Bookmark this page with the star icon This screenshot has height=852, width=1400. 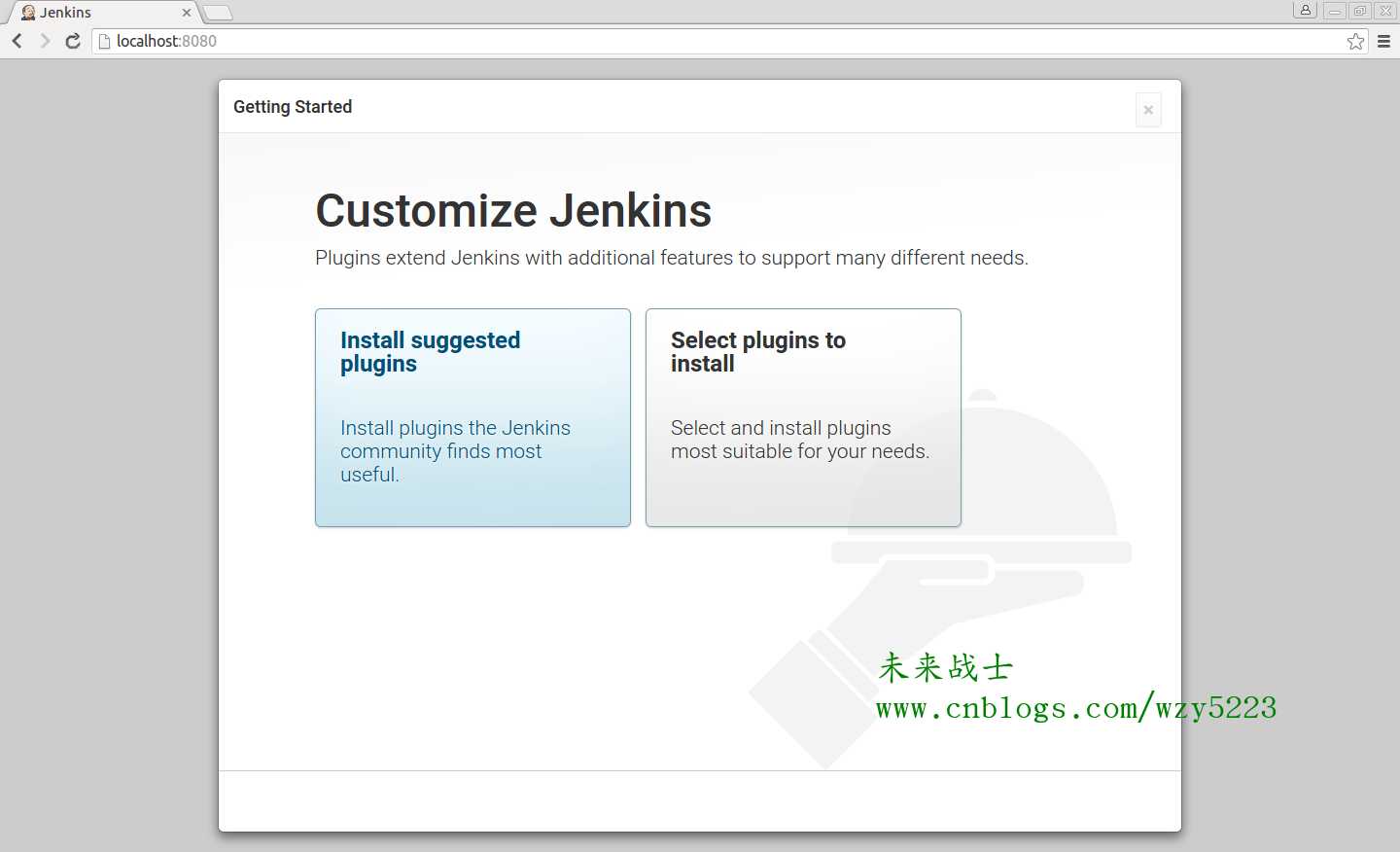click(x=1355, y=41)
